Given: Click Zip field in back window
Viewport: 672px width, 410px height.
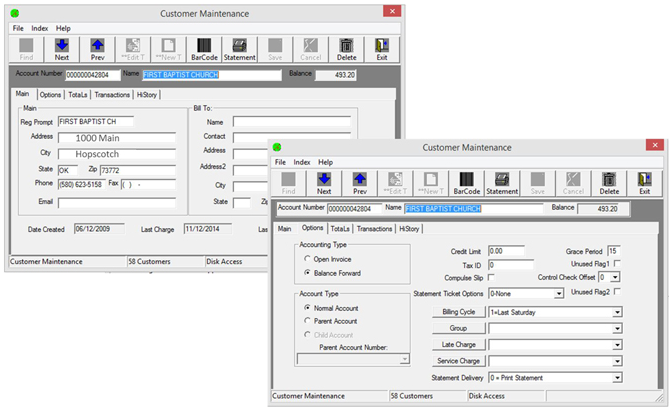Looking at the screenshot, I should click(138, 171).
